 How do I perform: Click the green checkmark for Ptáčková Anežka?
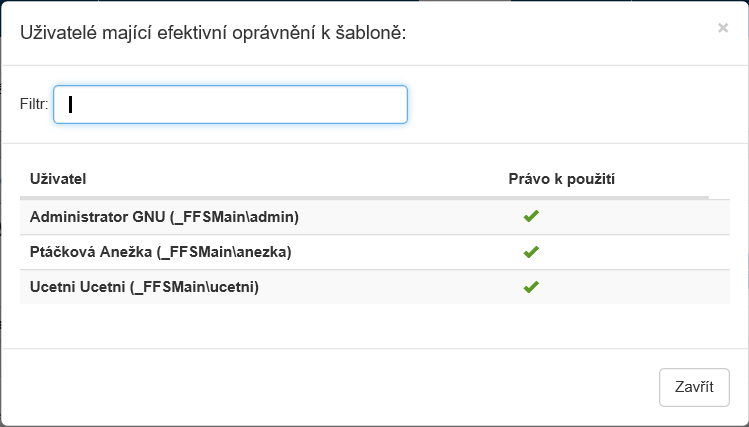(x=531, y=252)
